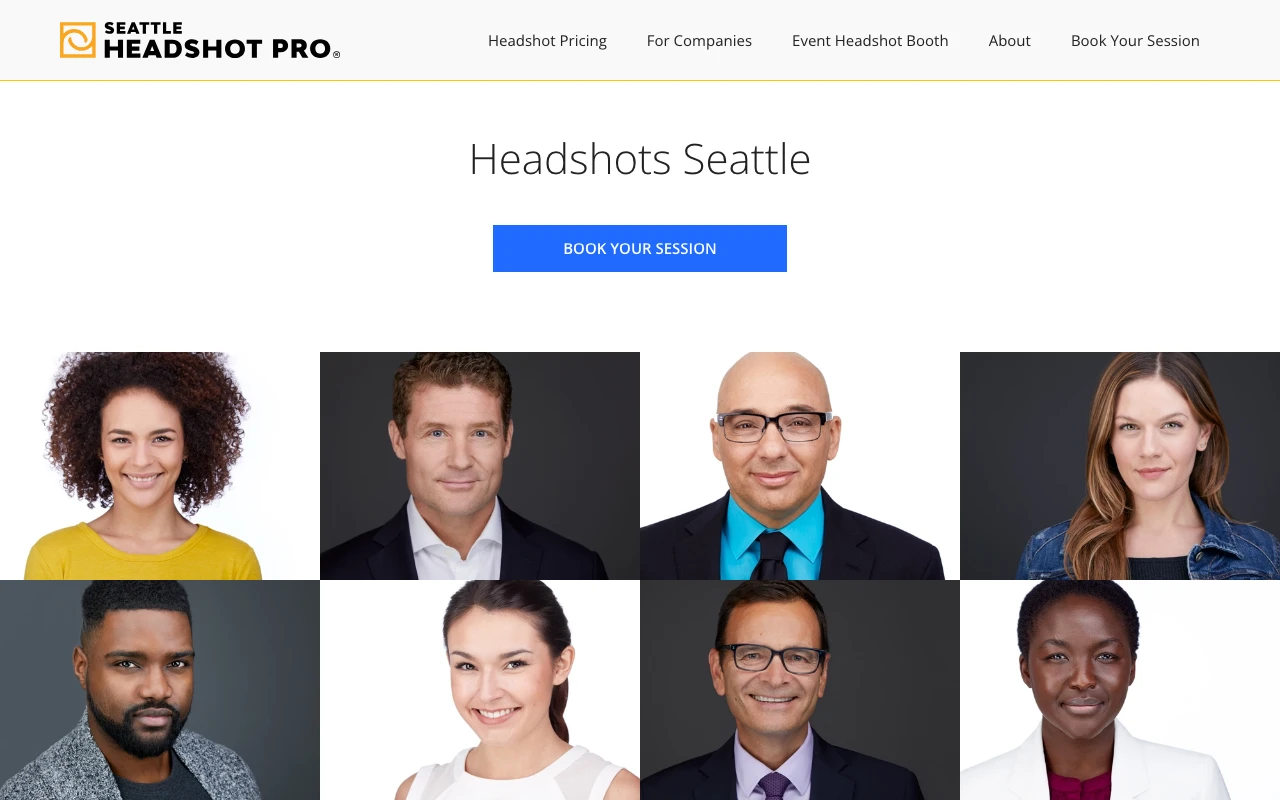1280x800 pixels.
Task: Open headshot of bearded man in gray cardigan
Action: point(160,690)
